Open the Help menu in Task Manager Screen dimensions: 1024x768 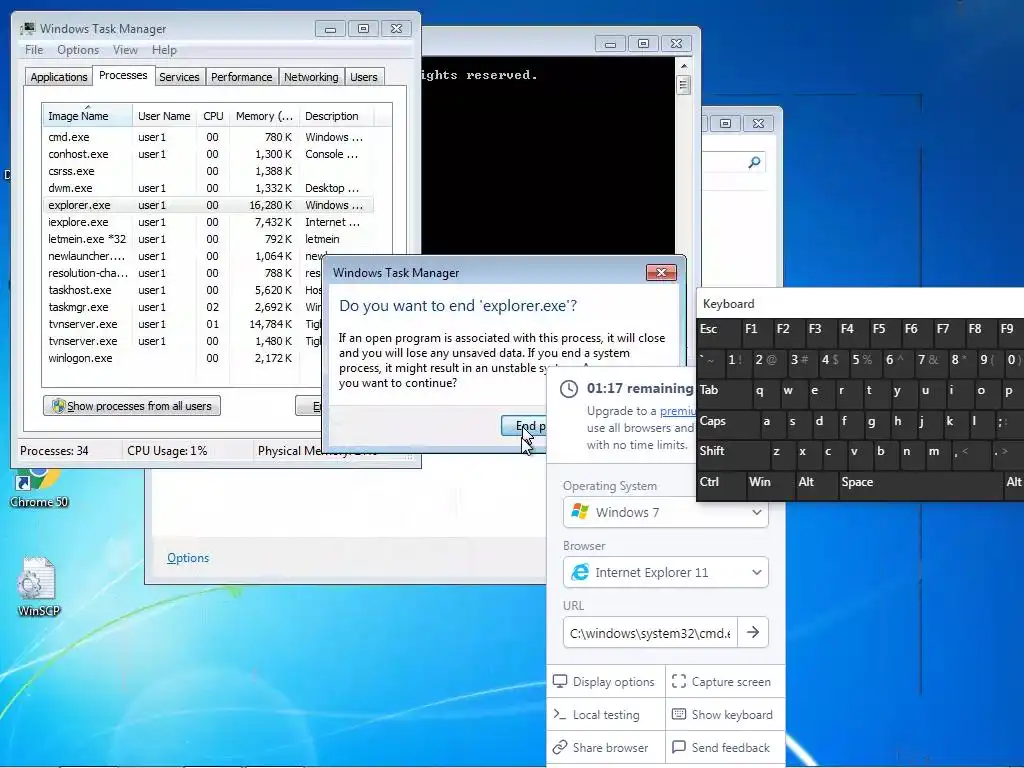(164, 50)
